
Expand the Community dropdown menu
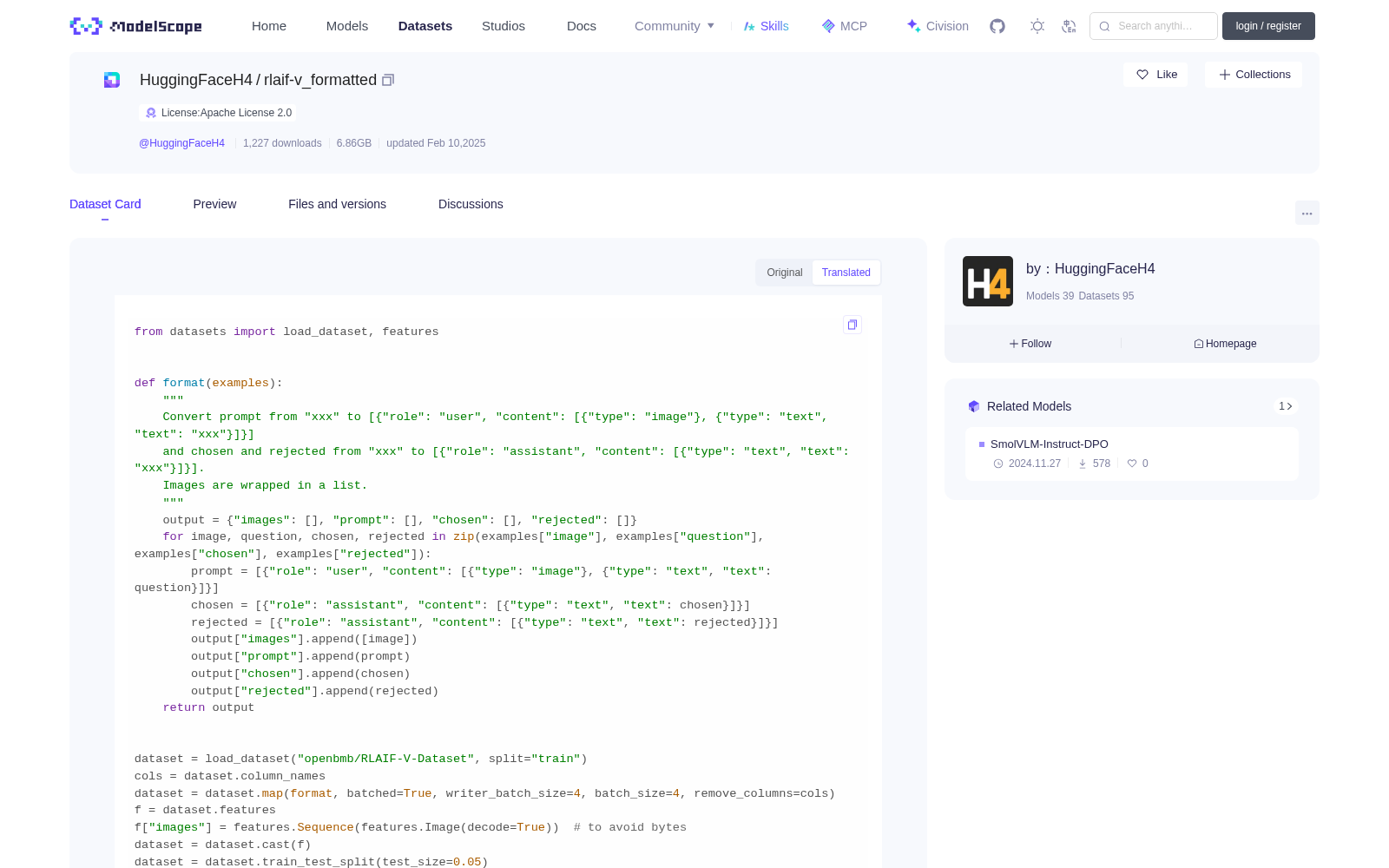[x=675, y=26]
